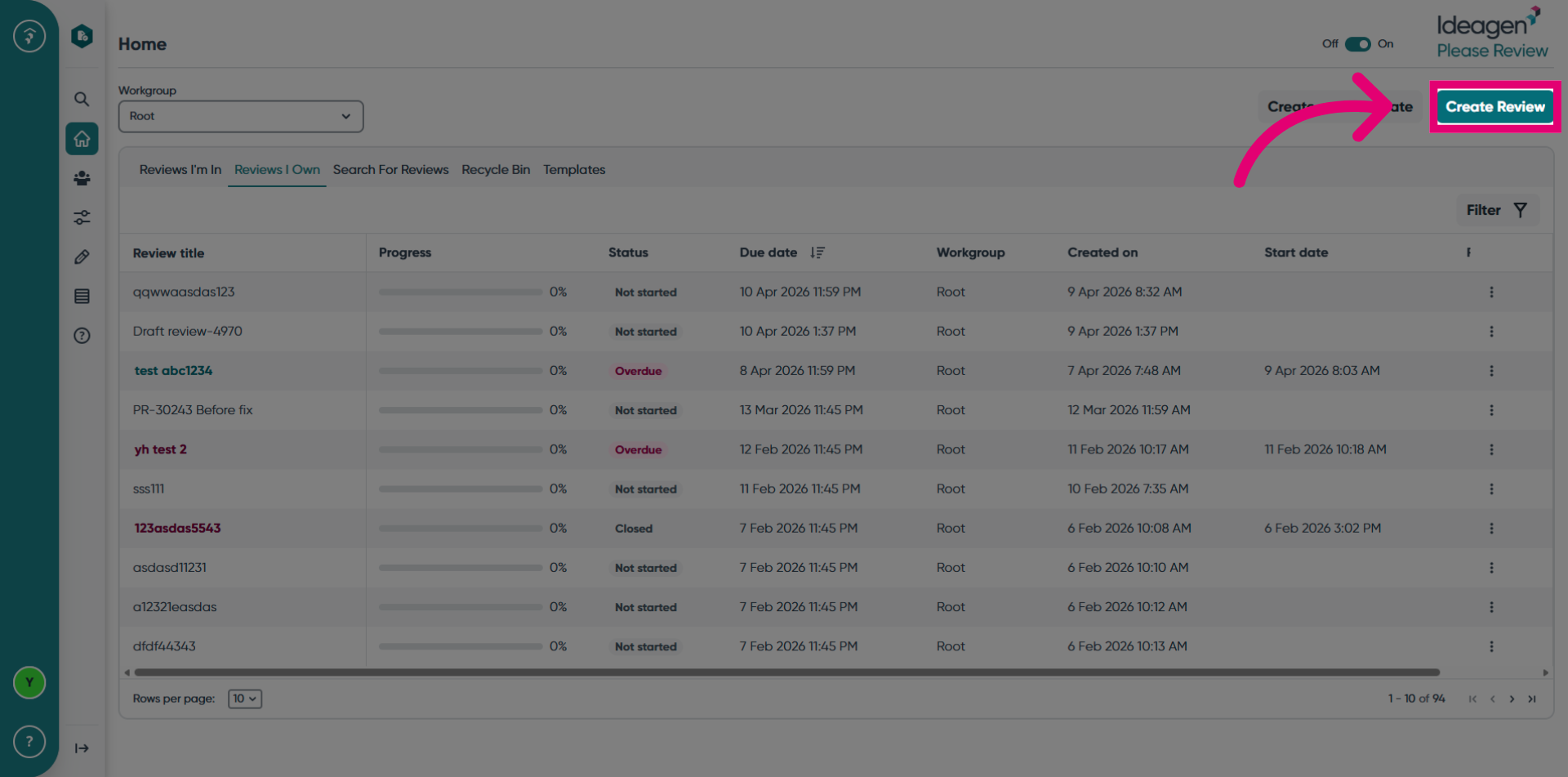Open the list document icon in sidebar
Viewport: 1568px width, 777px height.
point(82,296)
